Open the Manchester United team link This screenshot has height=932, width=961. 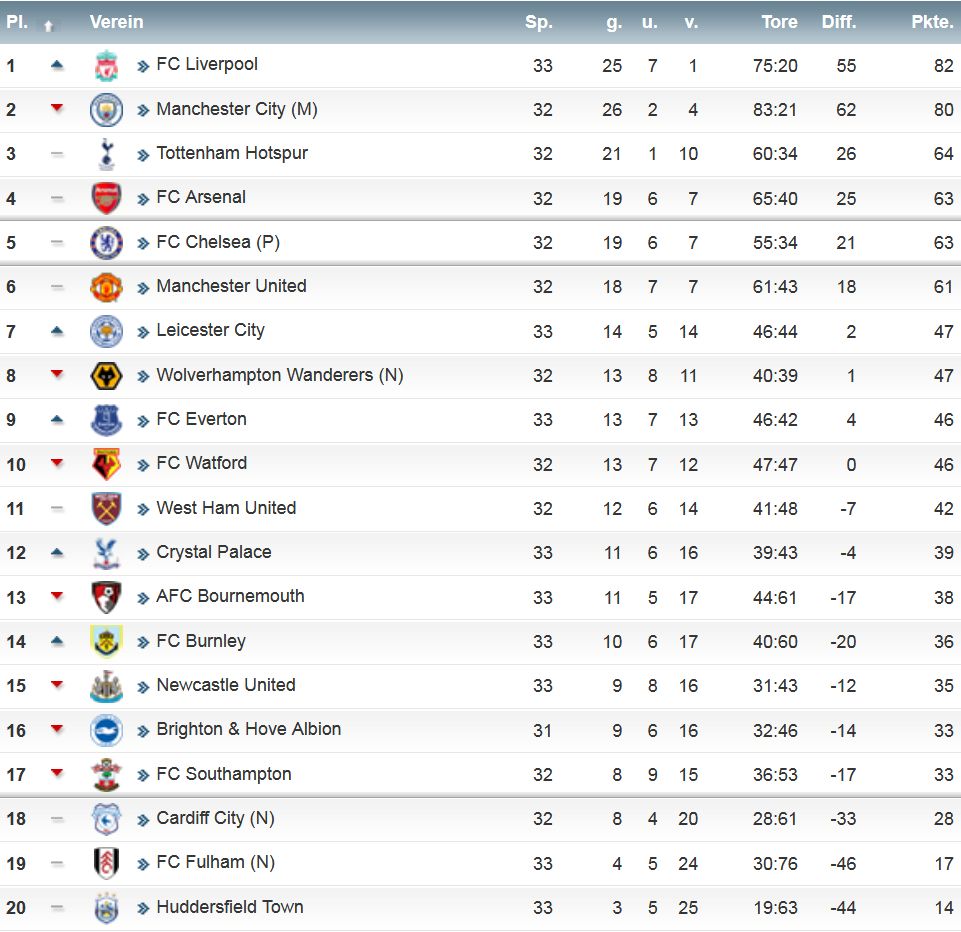[231, 286]
